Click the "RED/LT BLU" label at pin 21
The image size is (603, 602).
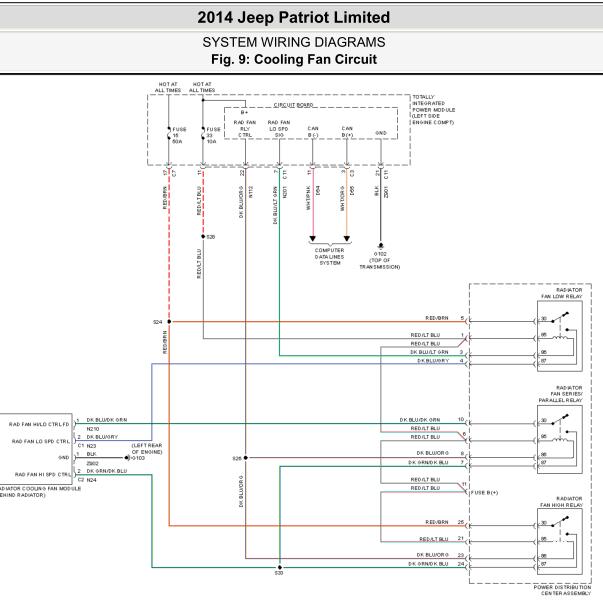[433, 539]
